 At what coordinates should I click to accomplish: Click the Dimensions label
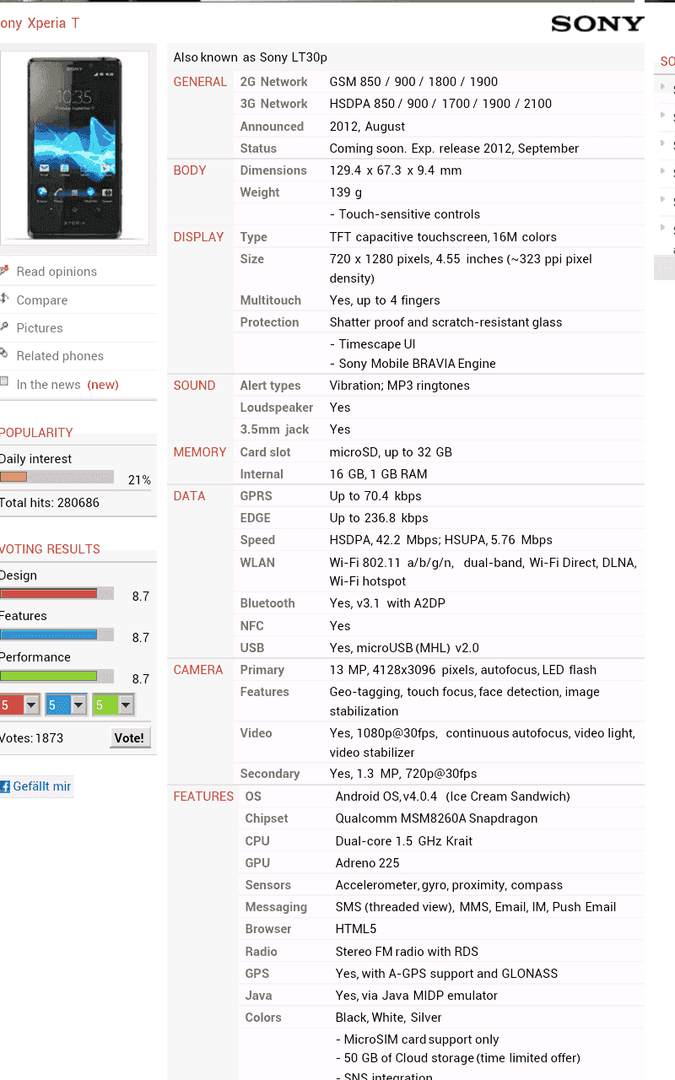tap(273, 170)
